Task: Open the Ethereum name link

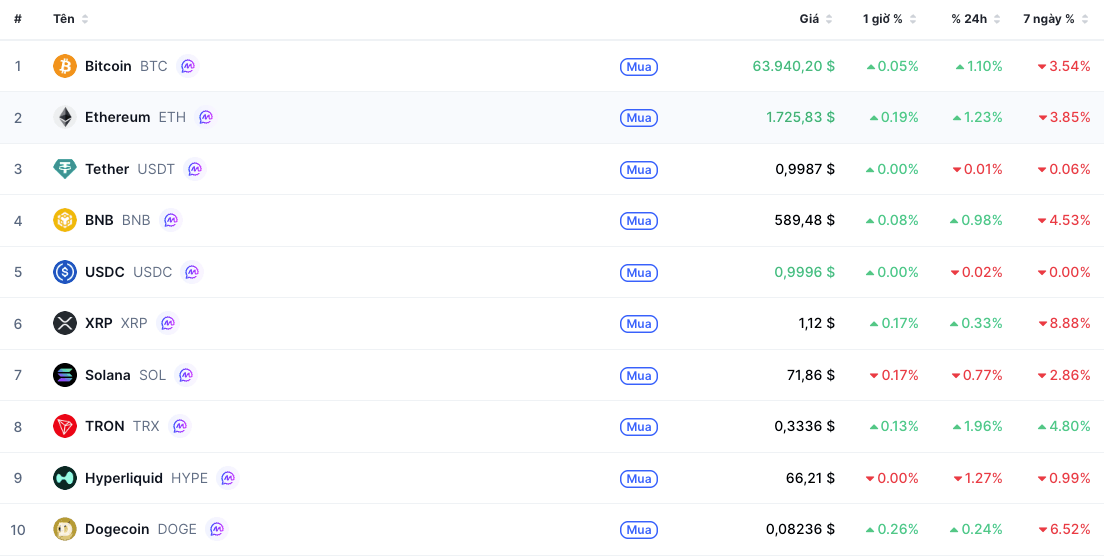Action: [118, 118]
